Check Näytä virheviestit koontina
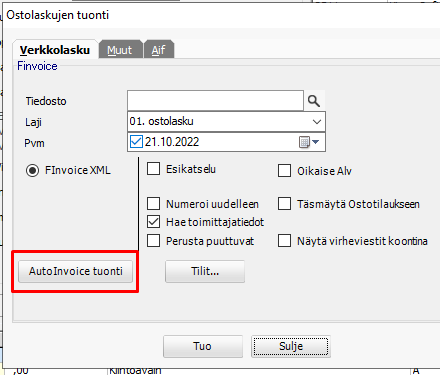 pos(284,241)
